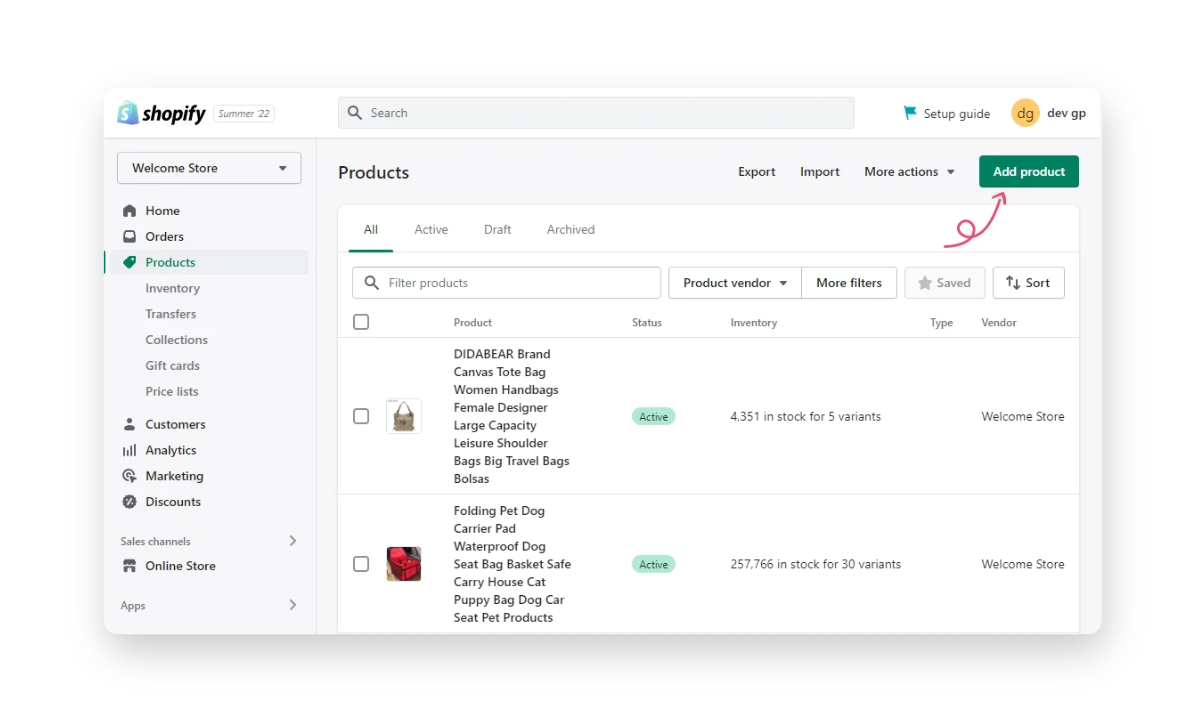The width and height of the screenshot is (1204, 720).
Task: Open Collections in the sidebar
Action: pyautogui.click(x=177, y=340)
